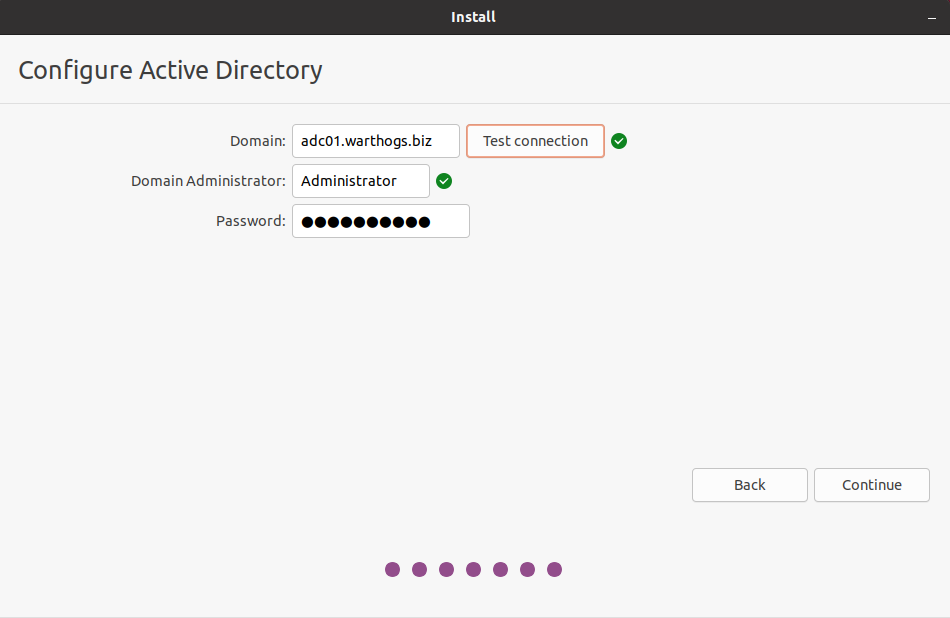Click the Password label text
Image resolution: width=950 pixels, height=618 pixels.
point(250,221)
